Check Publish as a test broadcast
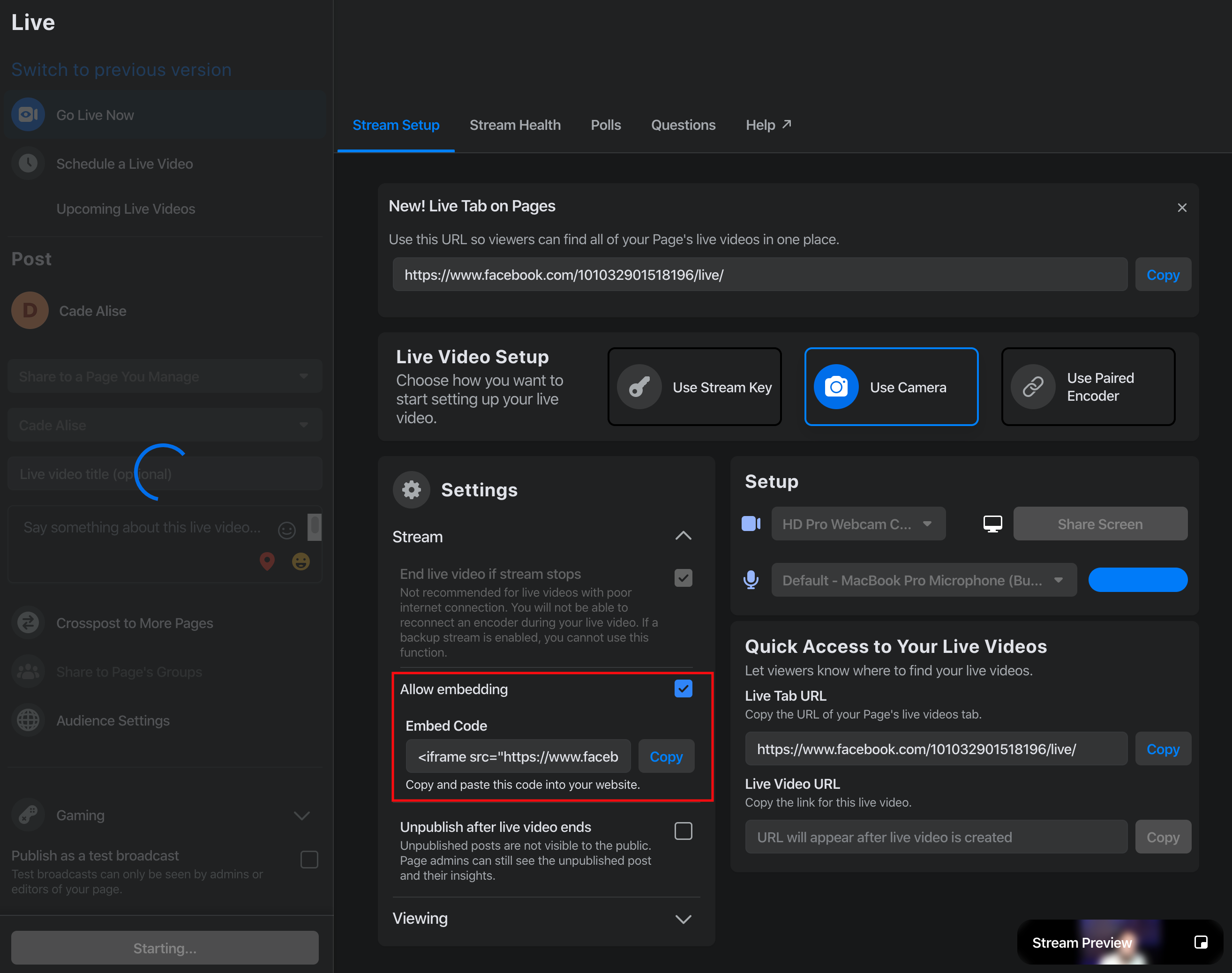Viewport: 1232px width, 973px height. [309, 859]
